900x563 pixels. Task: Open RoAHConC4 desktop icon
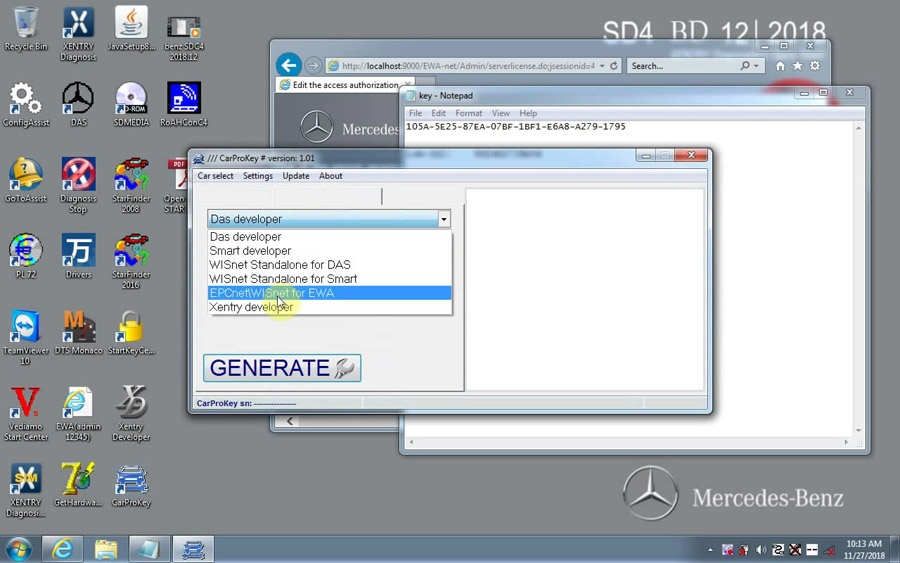[x=184, y=104]
